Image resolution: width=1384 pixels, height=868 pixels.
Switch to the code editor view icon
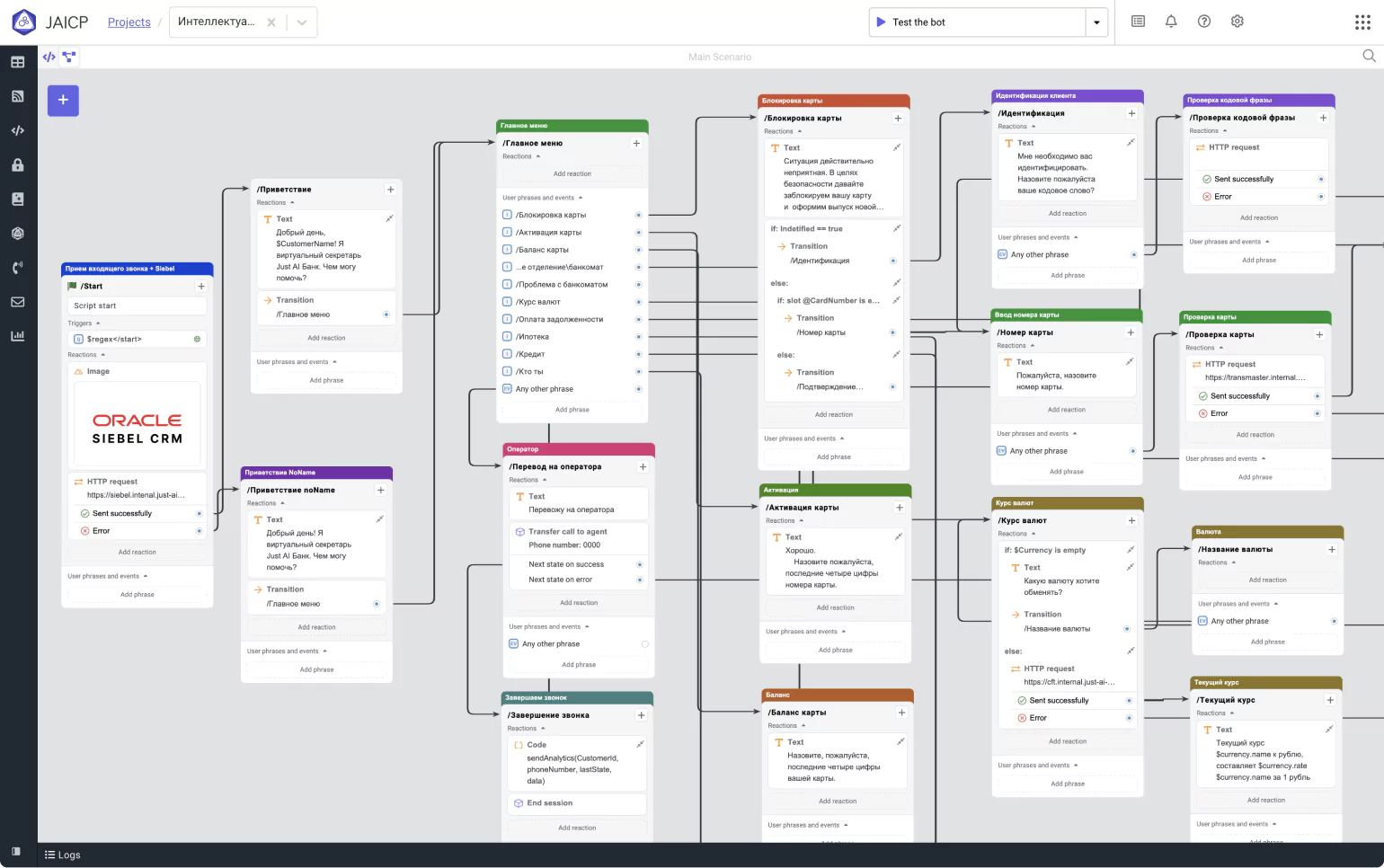click(x=49, y=57)
